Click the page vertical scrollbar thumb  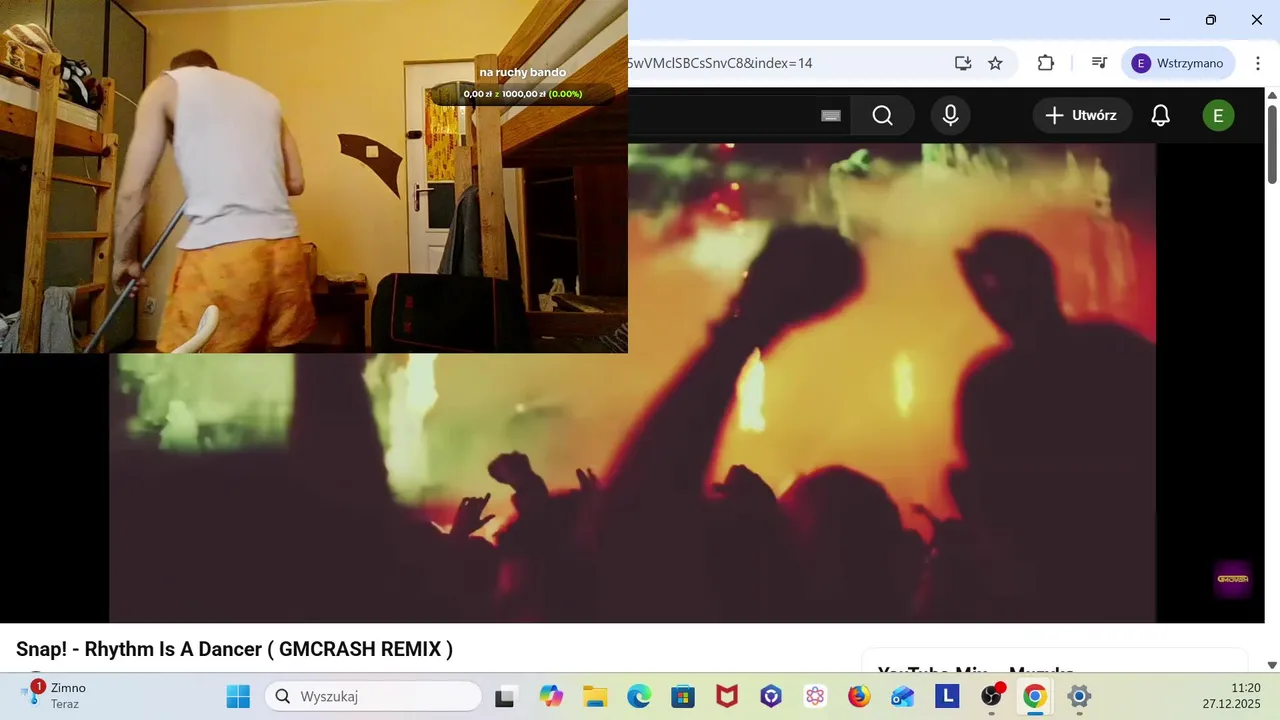pos(1272,142)
